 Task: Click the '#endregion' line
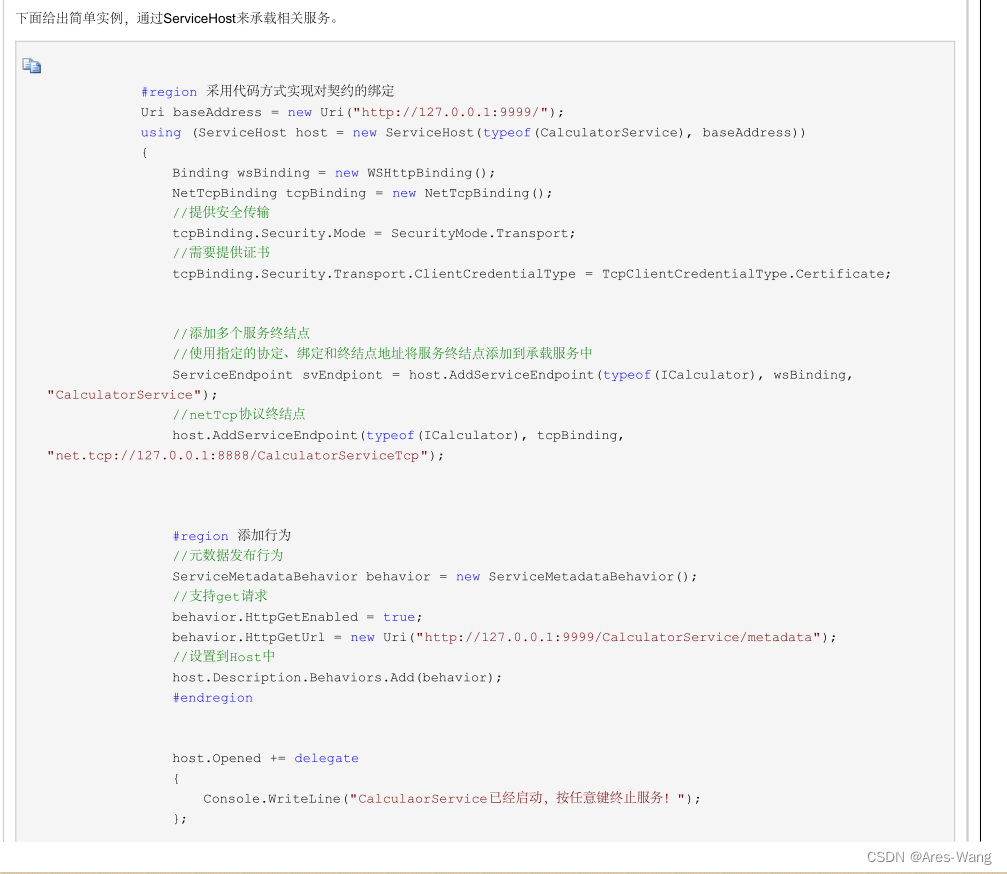point(213,697)
